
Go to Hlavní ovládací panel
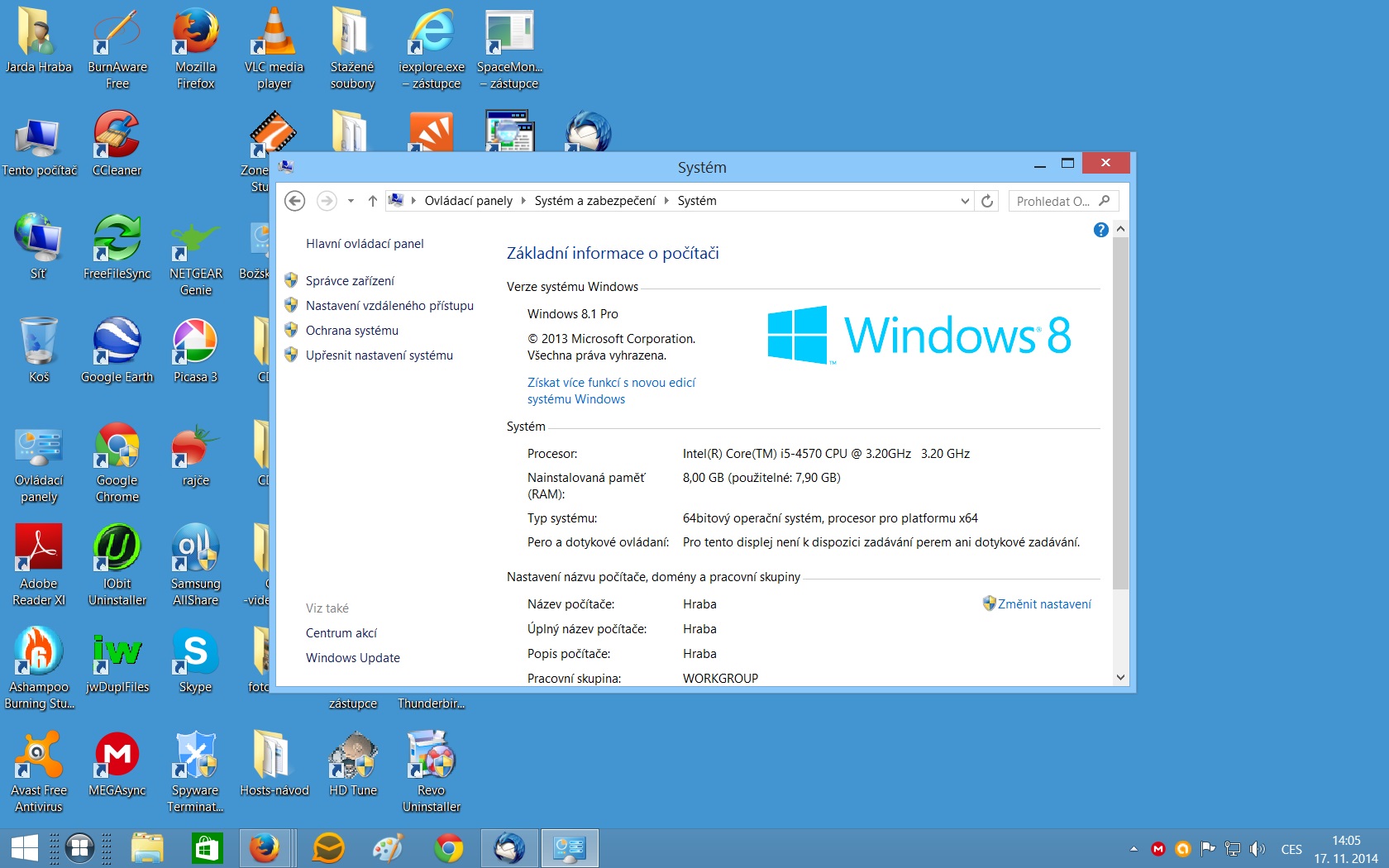click(x=365, y=244)
